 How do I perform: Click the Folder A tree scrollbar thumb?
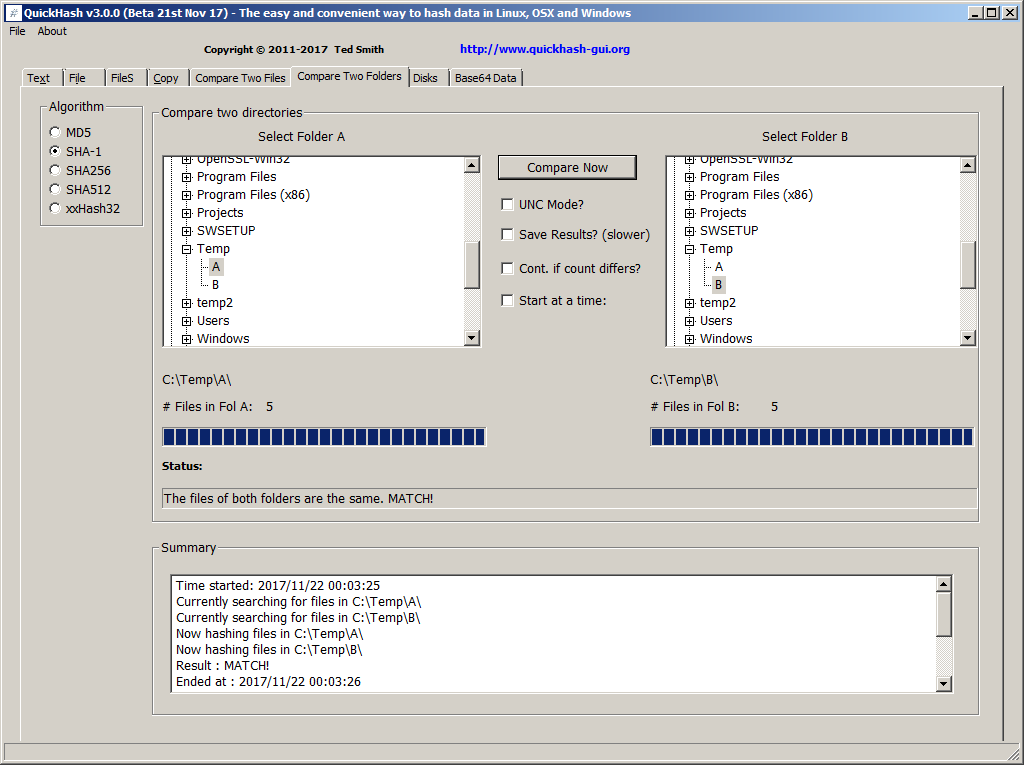(x=472, y=265)
